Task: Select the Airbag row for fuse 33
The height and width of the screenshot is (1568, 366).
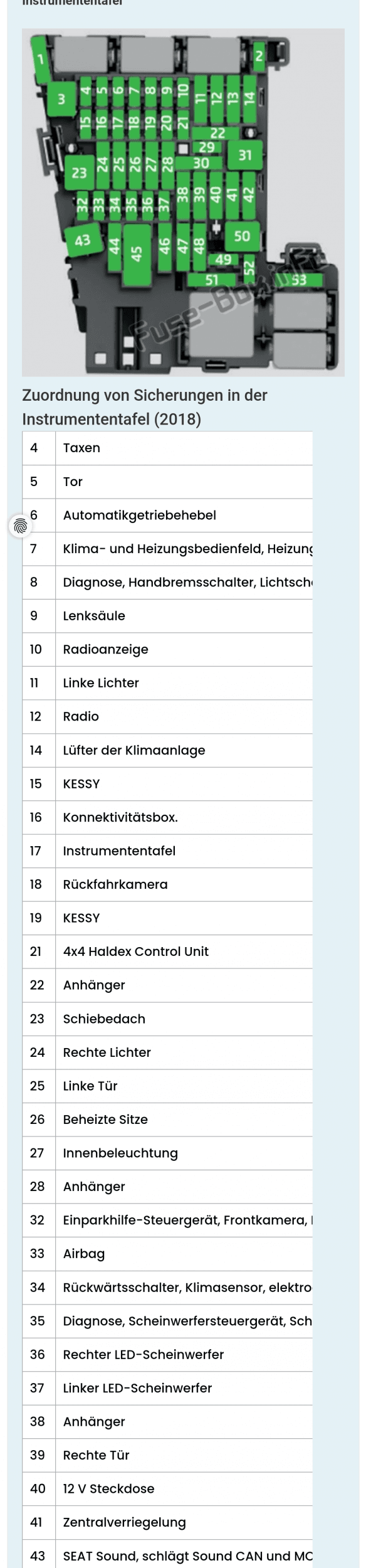Action: pos(167,1254)
